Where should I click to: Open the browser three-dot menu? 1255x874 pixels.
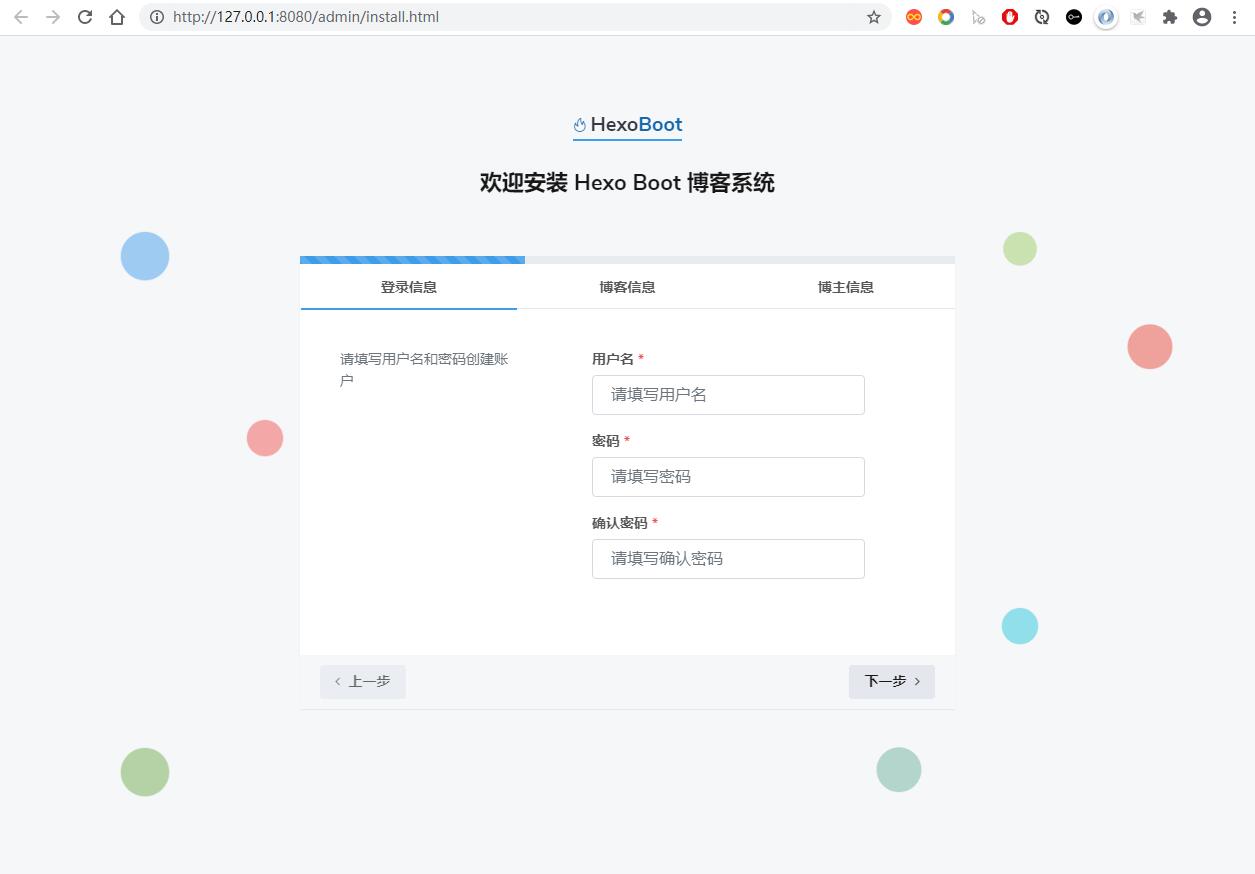click(1234, 17)
